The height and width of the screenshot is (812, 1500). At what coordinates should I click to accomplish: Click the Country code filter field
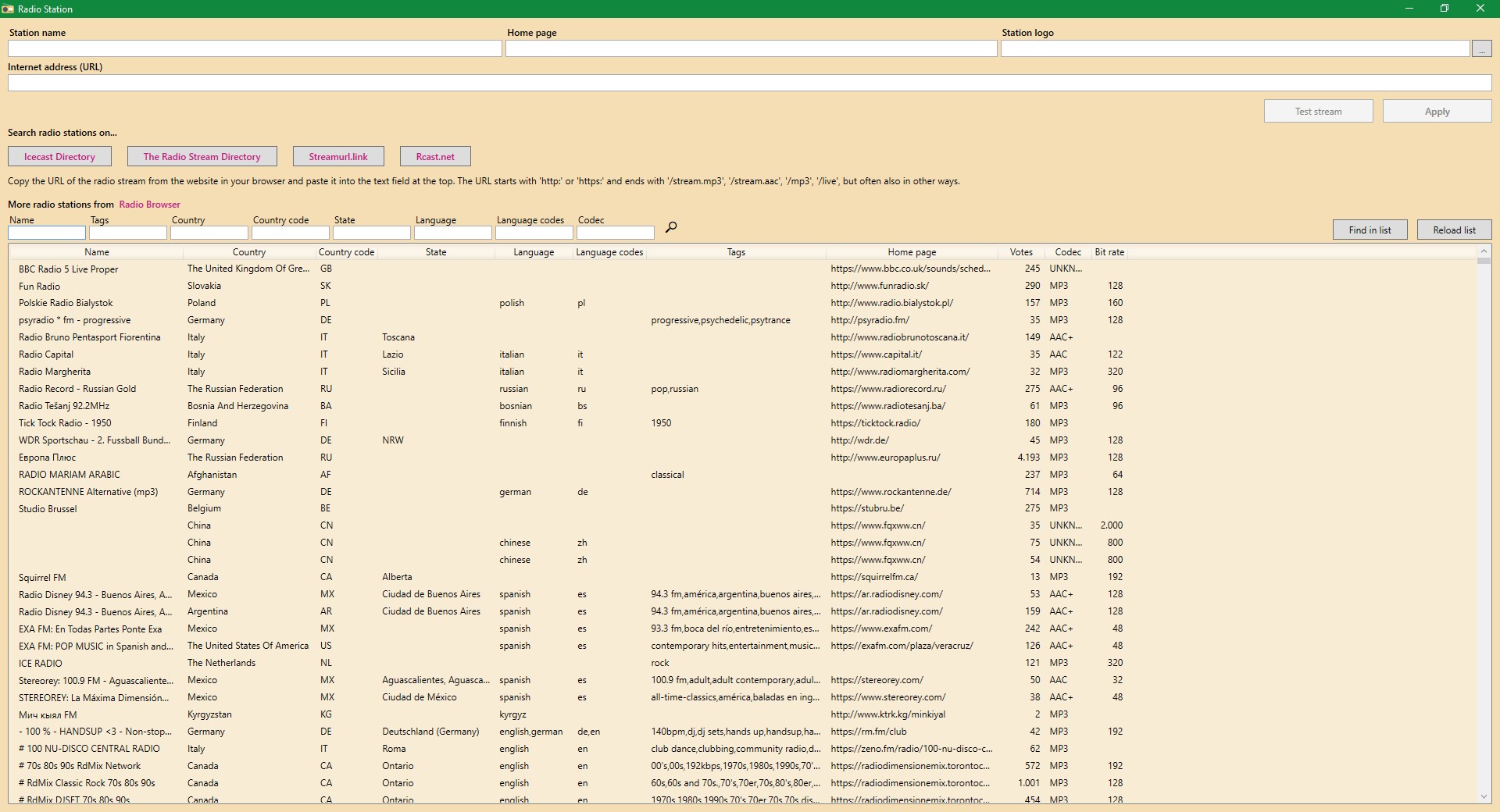(x=290, y=233)
